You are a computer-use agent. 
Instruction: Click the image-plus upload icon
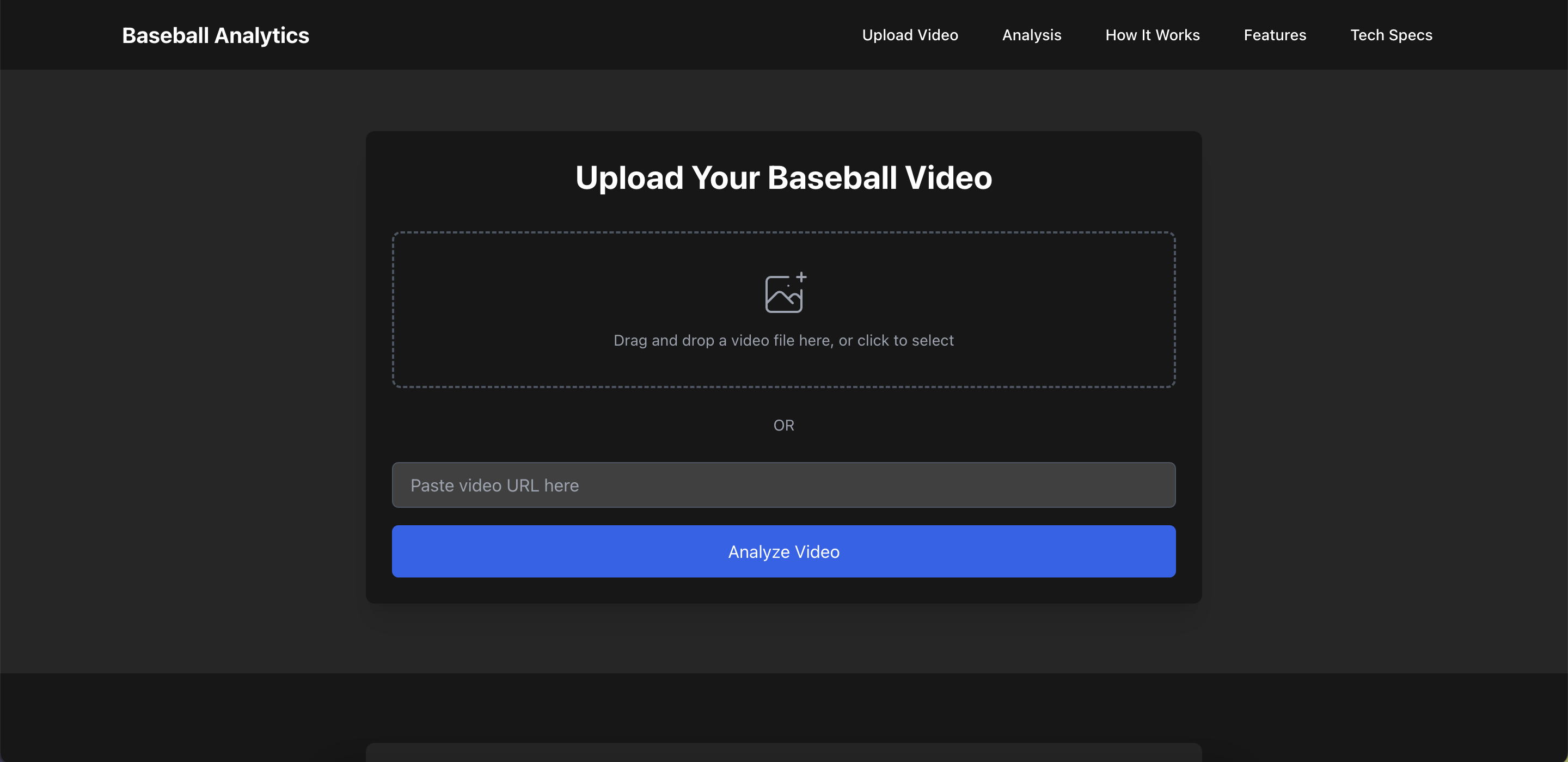[x=783, y=294]
